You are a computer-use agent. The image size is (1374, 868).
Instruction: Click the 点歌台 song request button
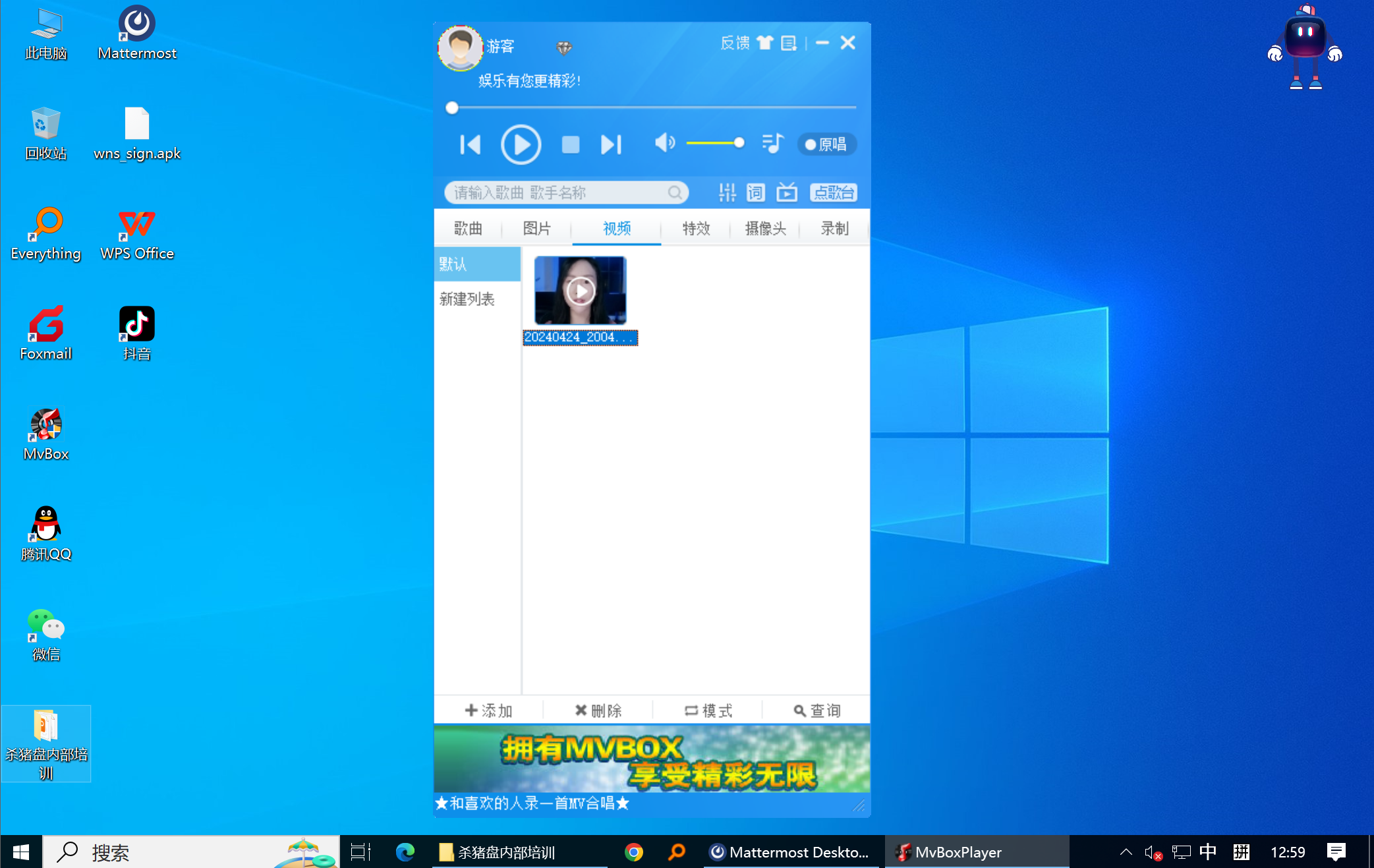pos(834,192)
